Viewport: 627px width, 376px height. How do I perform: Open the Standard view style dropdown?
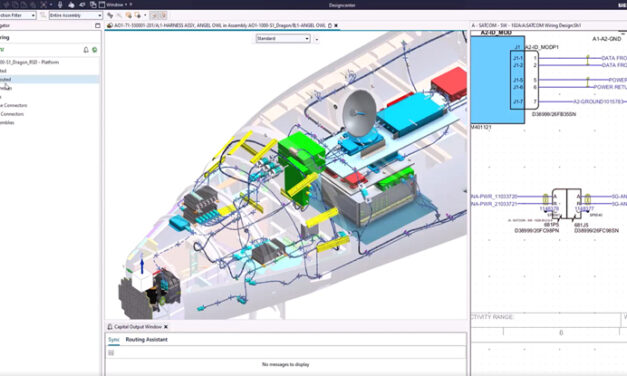pos(283,38)
